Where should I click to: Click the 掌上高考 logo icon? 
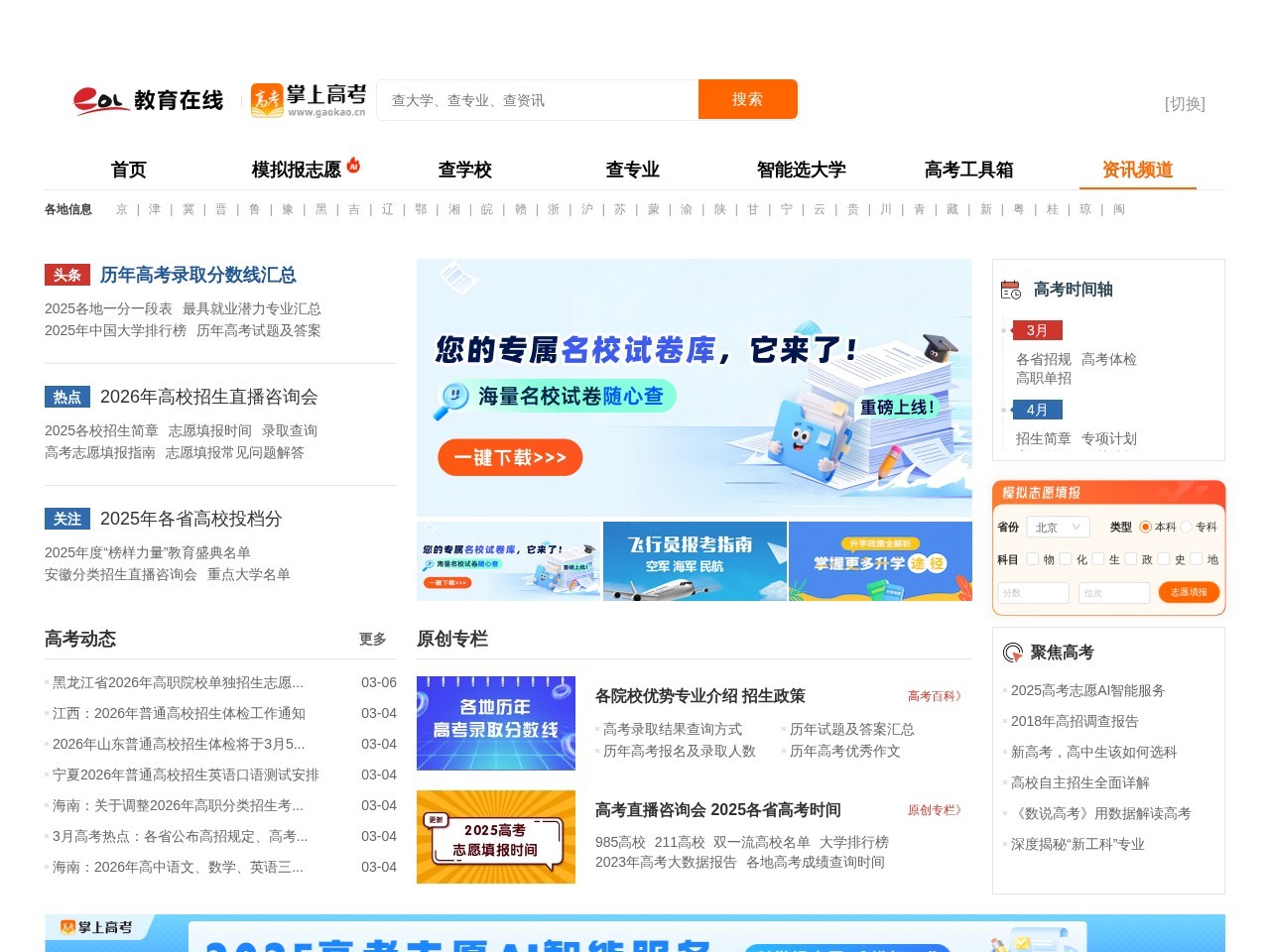pos(265,99)
